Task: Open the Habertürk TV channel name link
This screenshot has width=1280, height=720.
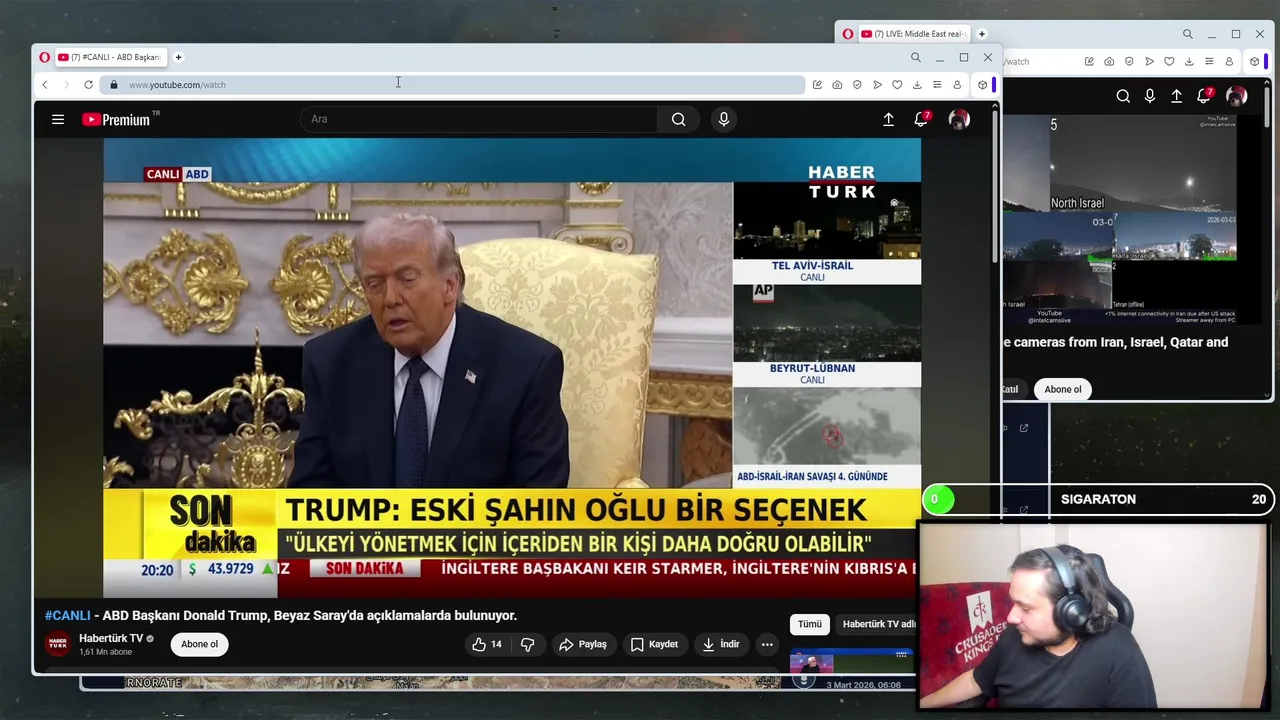Action: (x=111, y=638)
